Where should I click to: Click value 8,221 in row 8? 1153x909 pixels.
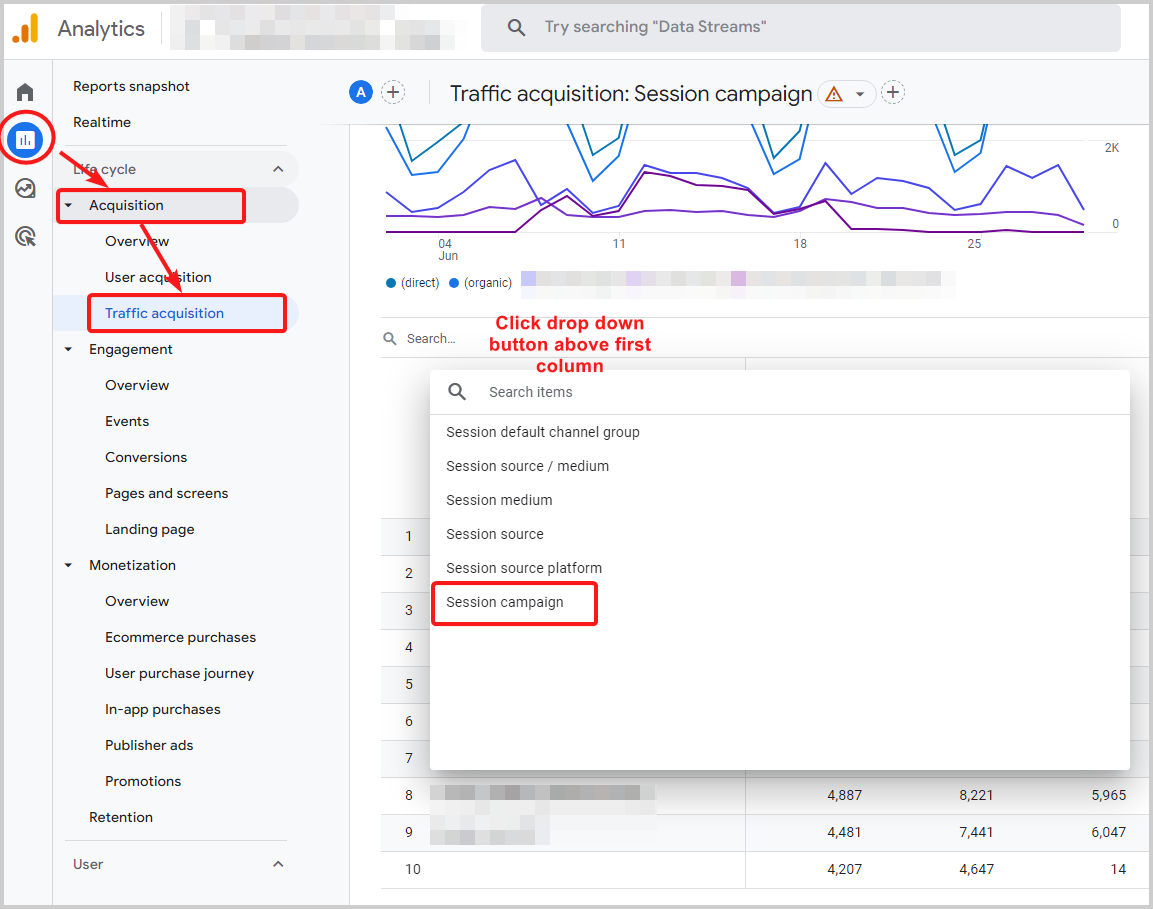point(976,796)
